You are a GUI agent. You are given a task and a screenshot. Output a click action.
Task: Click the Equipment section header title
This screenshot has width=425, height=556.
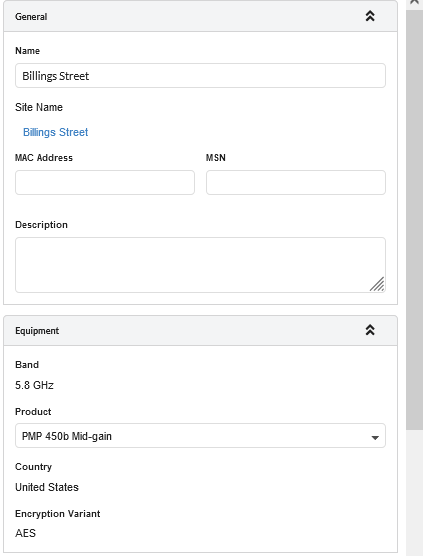pos(37,330)
